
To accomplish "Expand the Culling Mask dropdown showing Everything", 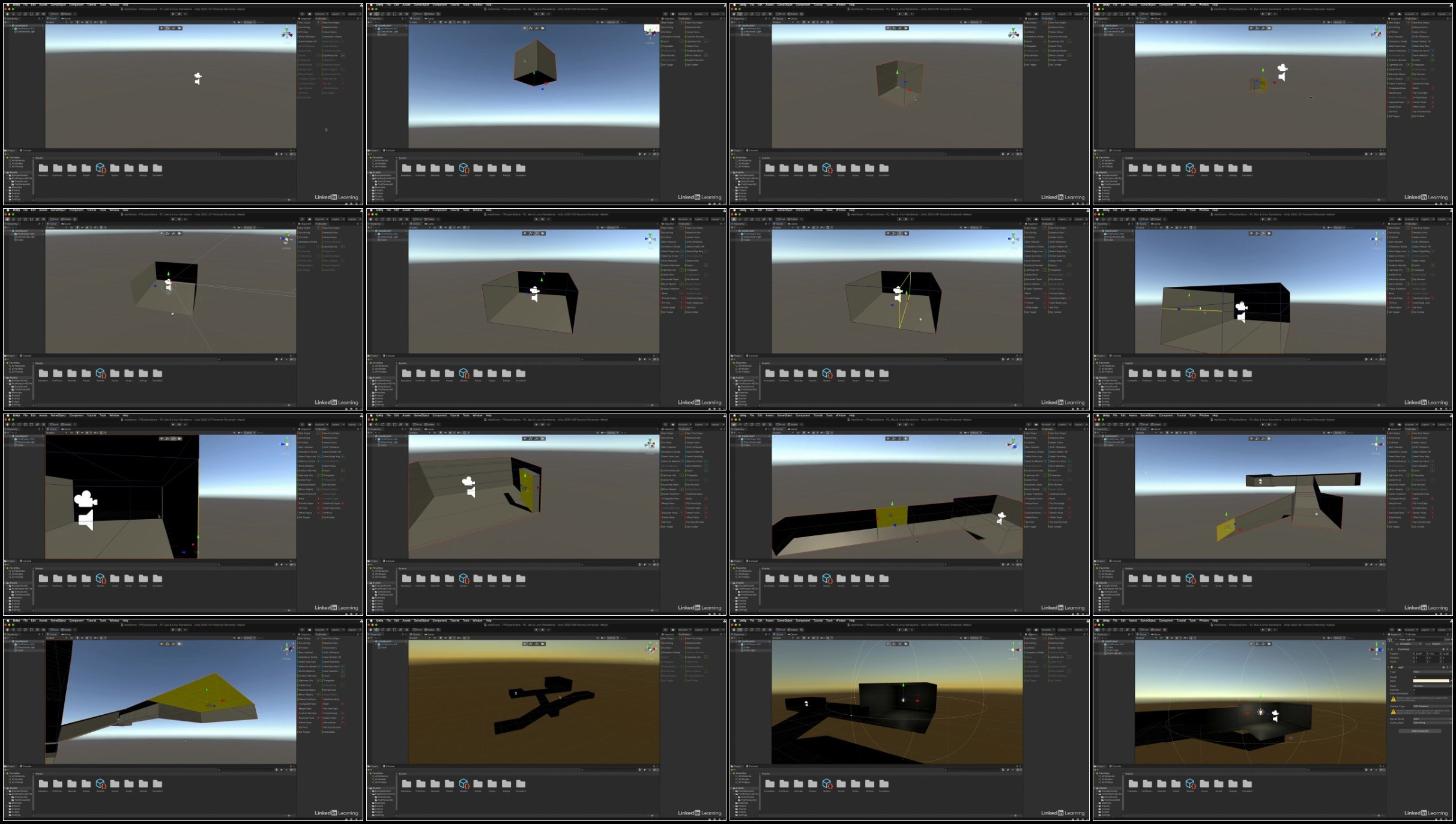I will [x=1432, y=723].
